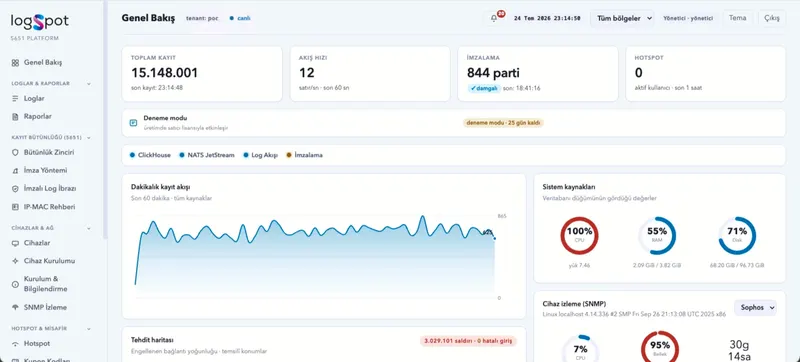Click the Tema button
This screenshot has width=800, height=362.
point(737,18)
